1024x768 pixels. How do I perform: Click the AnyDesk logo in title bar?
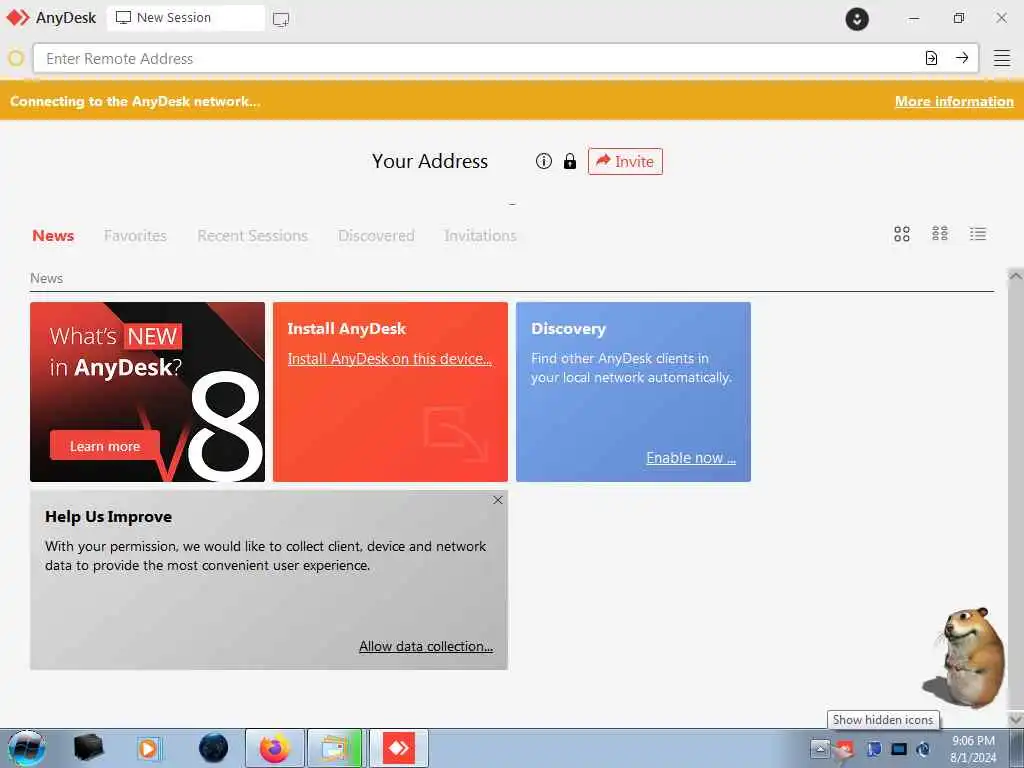[18, 18]
